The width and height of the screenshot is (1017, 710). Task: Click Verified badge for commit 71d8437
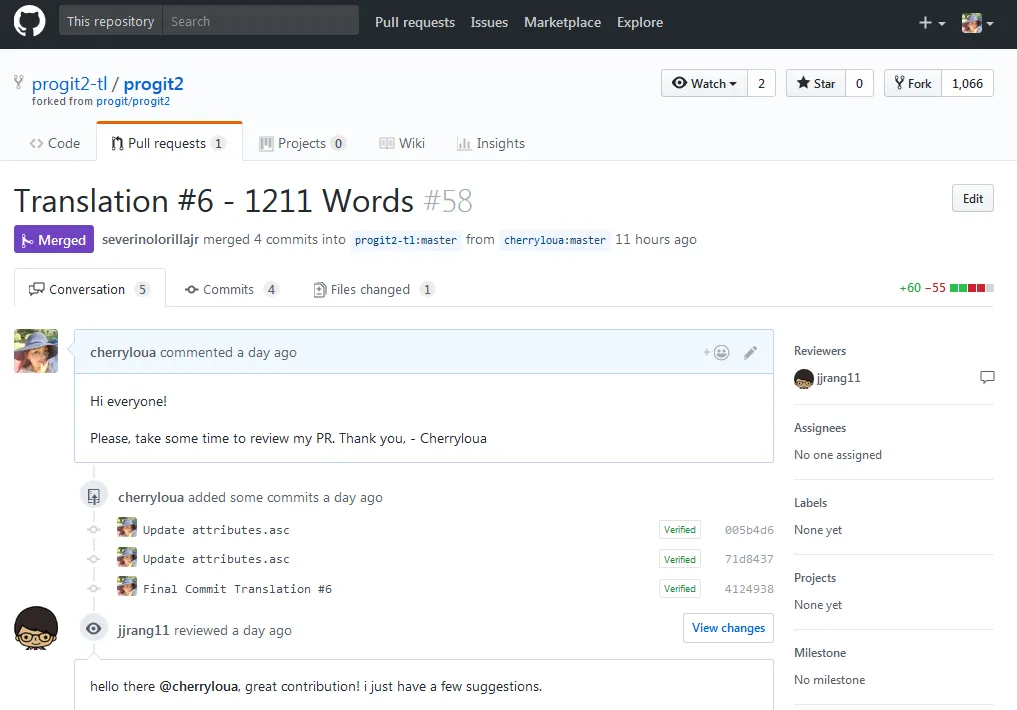tap(680, 559)
